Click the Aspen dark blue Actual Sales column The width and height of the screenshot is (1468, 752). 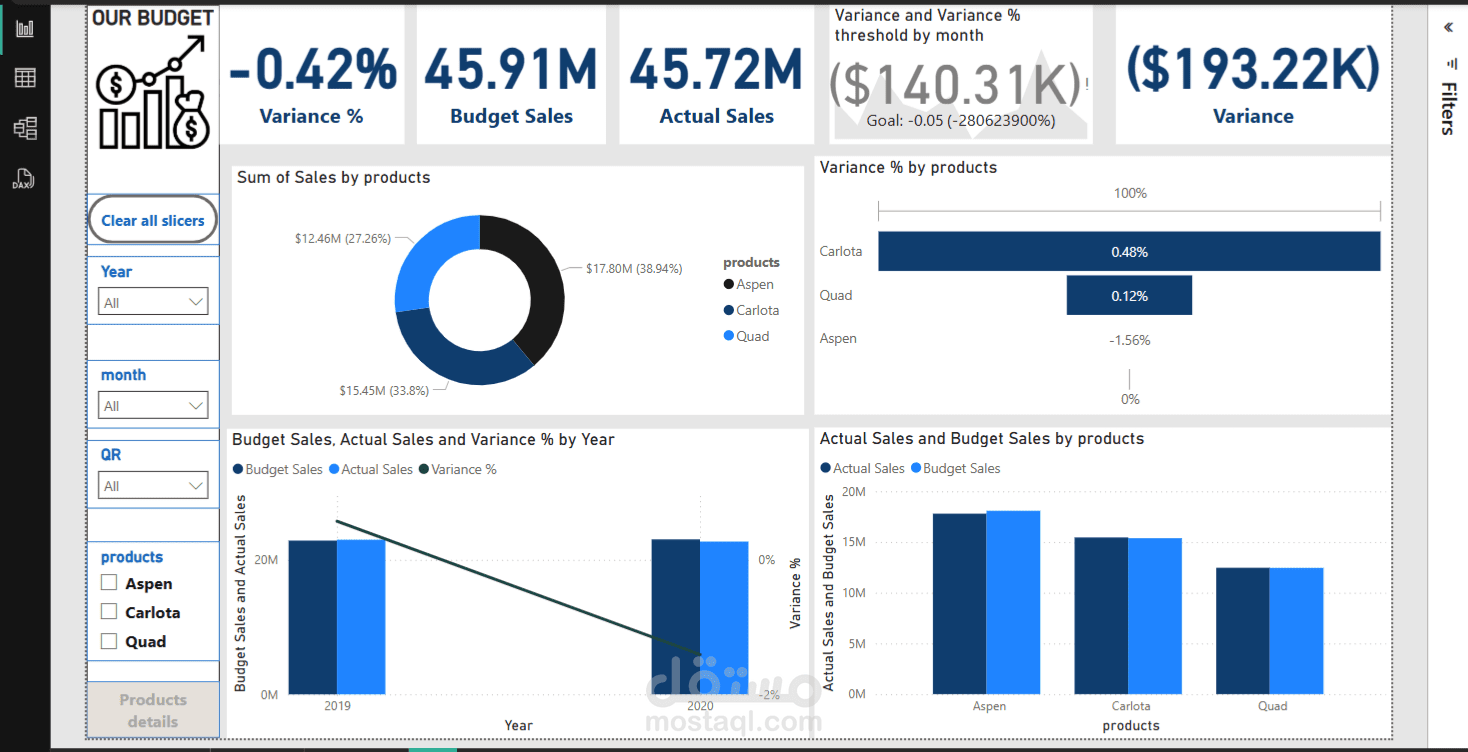pyautogui.click(x=959, y=604)
